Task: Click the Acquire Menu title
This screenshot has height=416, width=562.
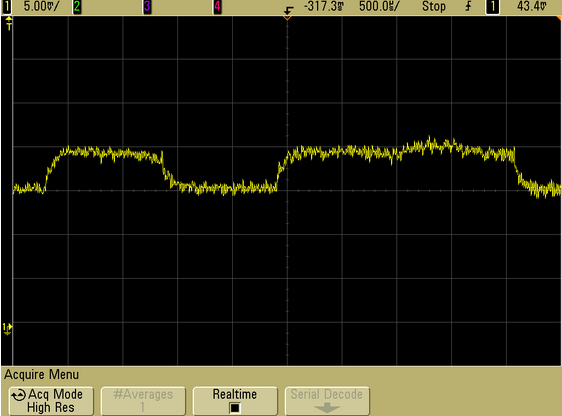Action: 42,375
